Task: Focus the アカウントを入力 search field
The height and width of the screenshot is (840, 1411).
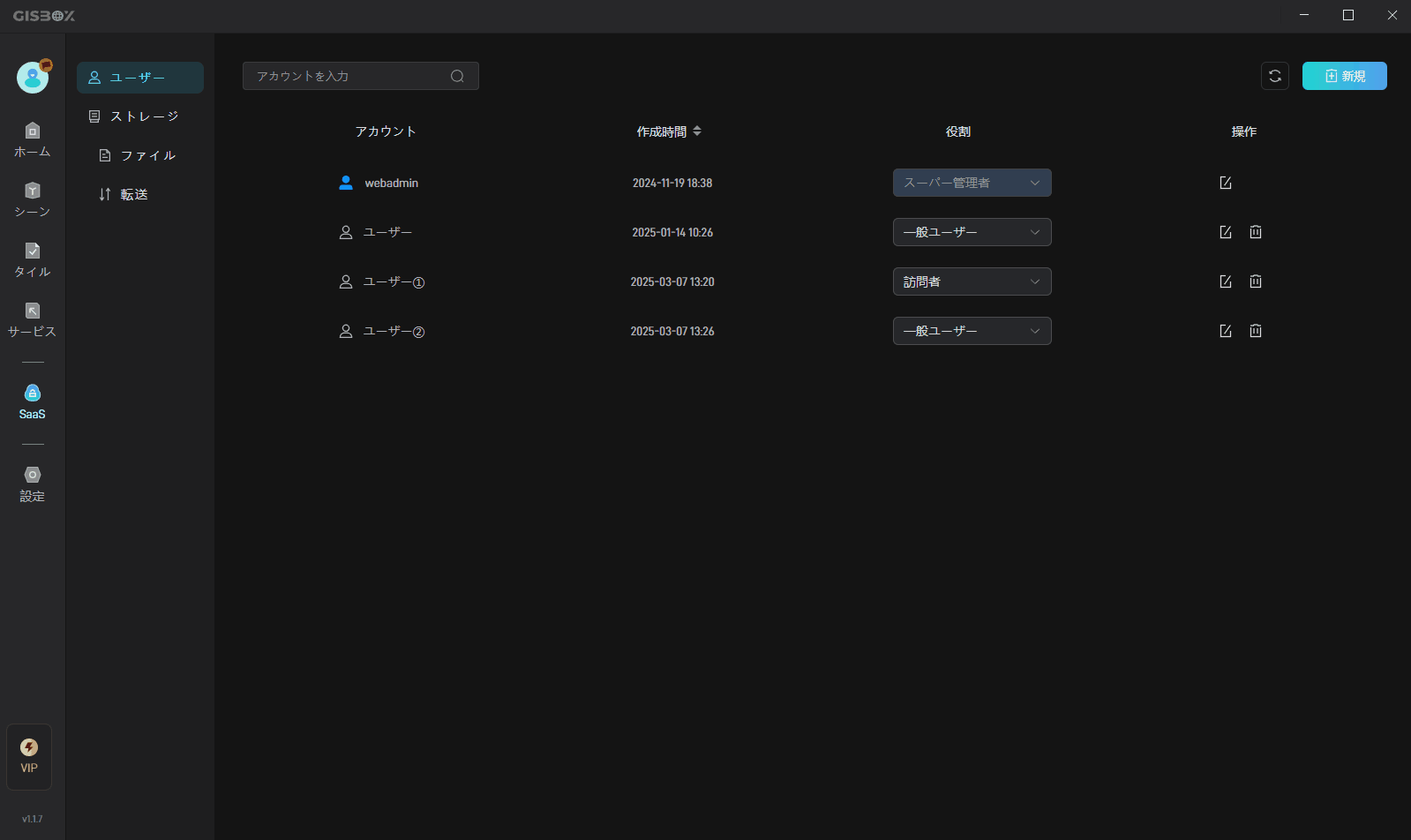Action: (361, 76)
